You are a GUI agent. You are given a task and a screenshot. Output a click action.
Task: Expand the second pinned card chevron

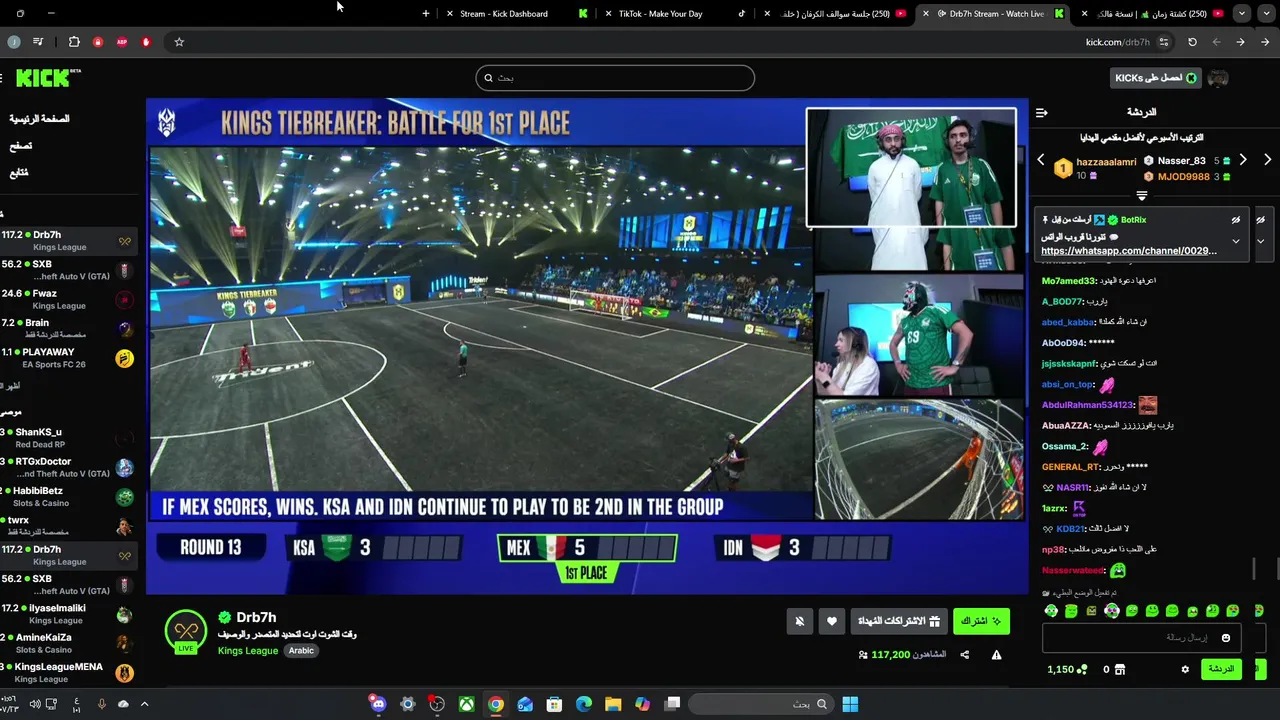(1260, 241)
